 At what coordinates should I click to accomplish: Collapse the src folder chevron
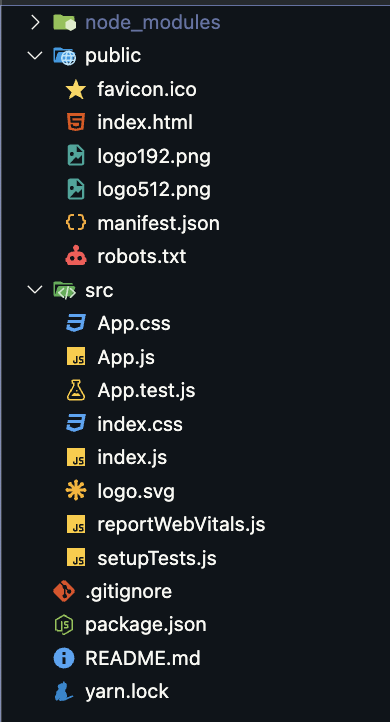pyautogui.click(x=35, y=290)
